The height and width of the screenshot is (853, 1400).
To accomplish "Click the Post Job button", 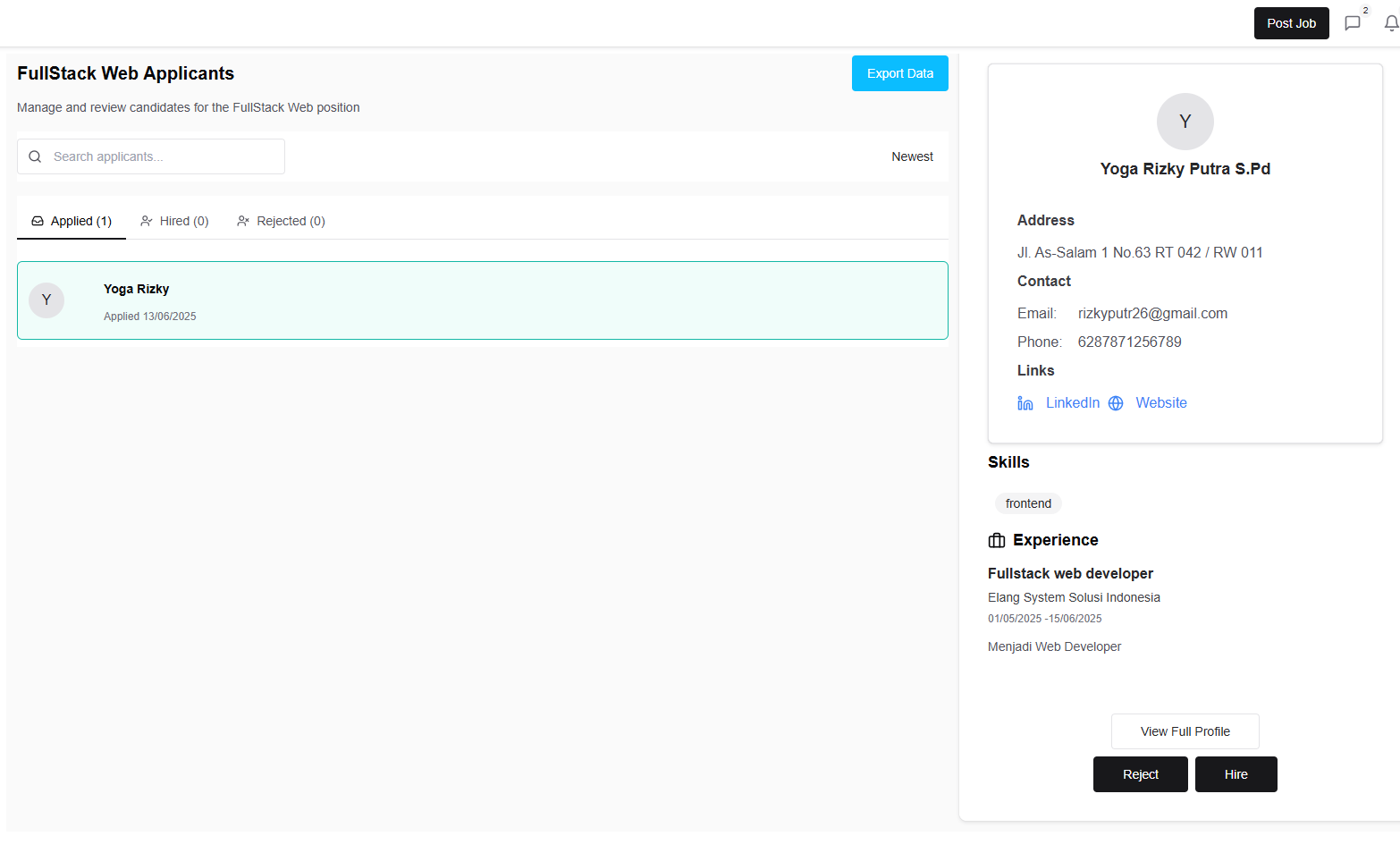I will 1291,23.
